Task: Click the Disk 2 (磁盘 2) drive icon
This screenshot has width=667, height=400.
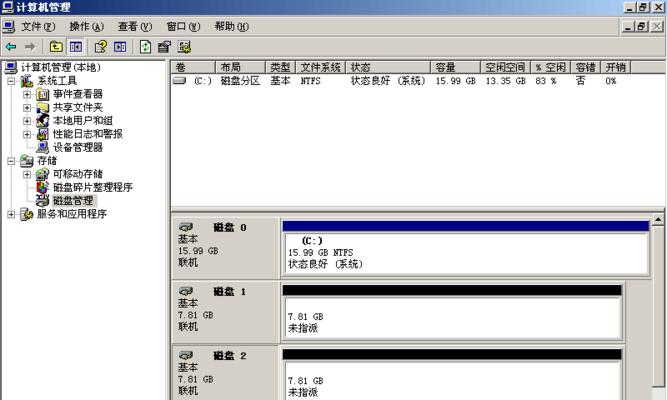Action: tap(185, 355)
